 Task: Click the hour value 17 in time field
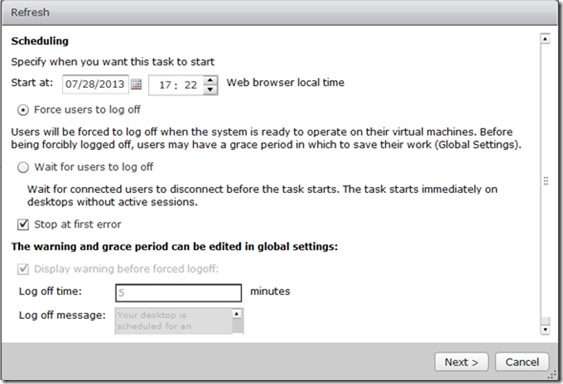(x=165, y=85)
